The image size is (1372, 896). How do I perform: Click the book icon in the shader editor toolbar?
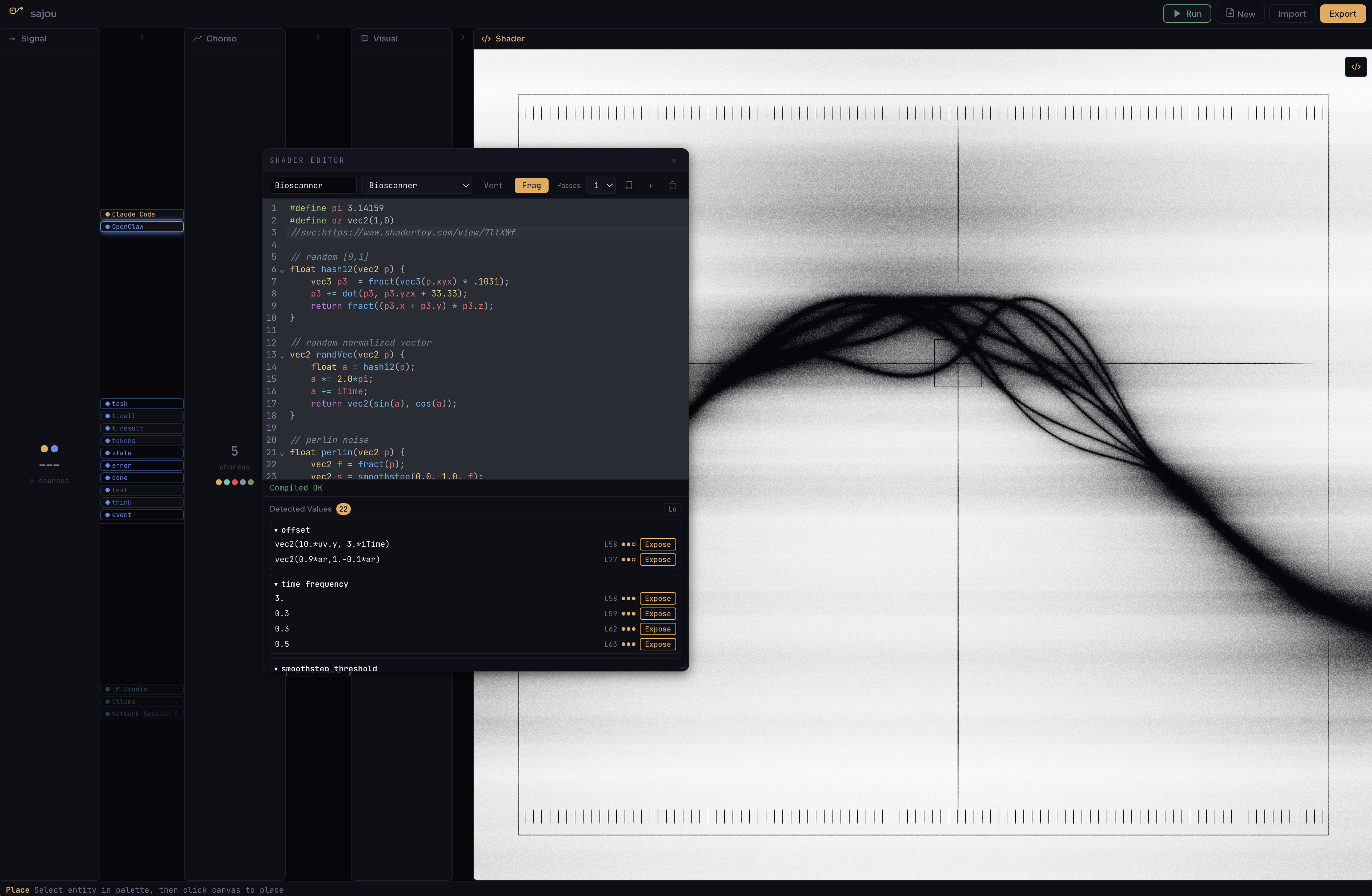coord(628,186)
